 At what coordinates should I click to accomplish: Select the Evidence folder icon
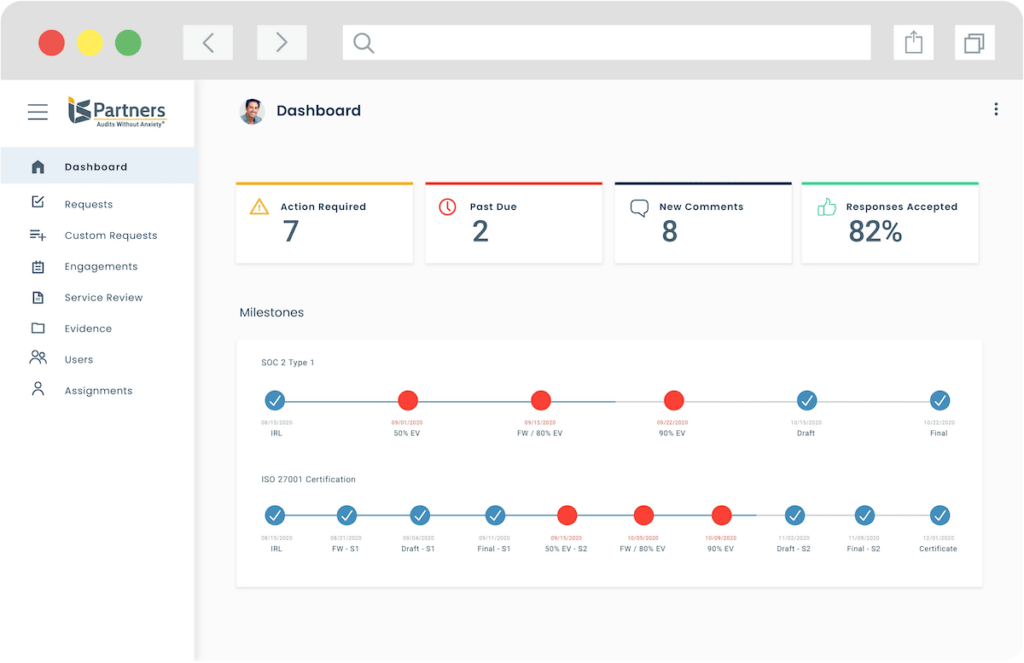click(x=36, y=328)
